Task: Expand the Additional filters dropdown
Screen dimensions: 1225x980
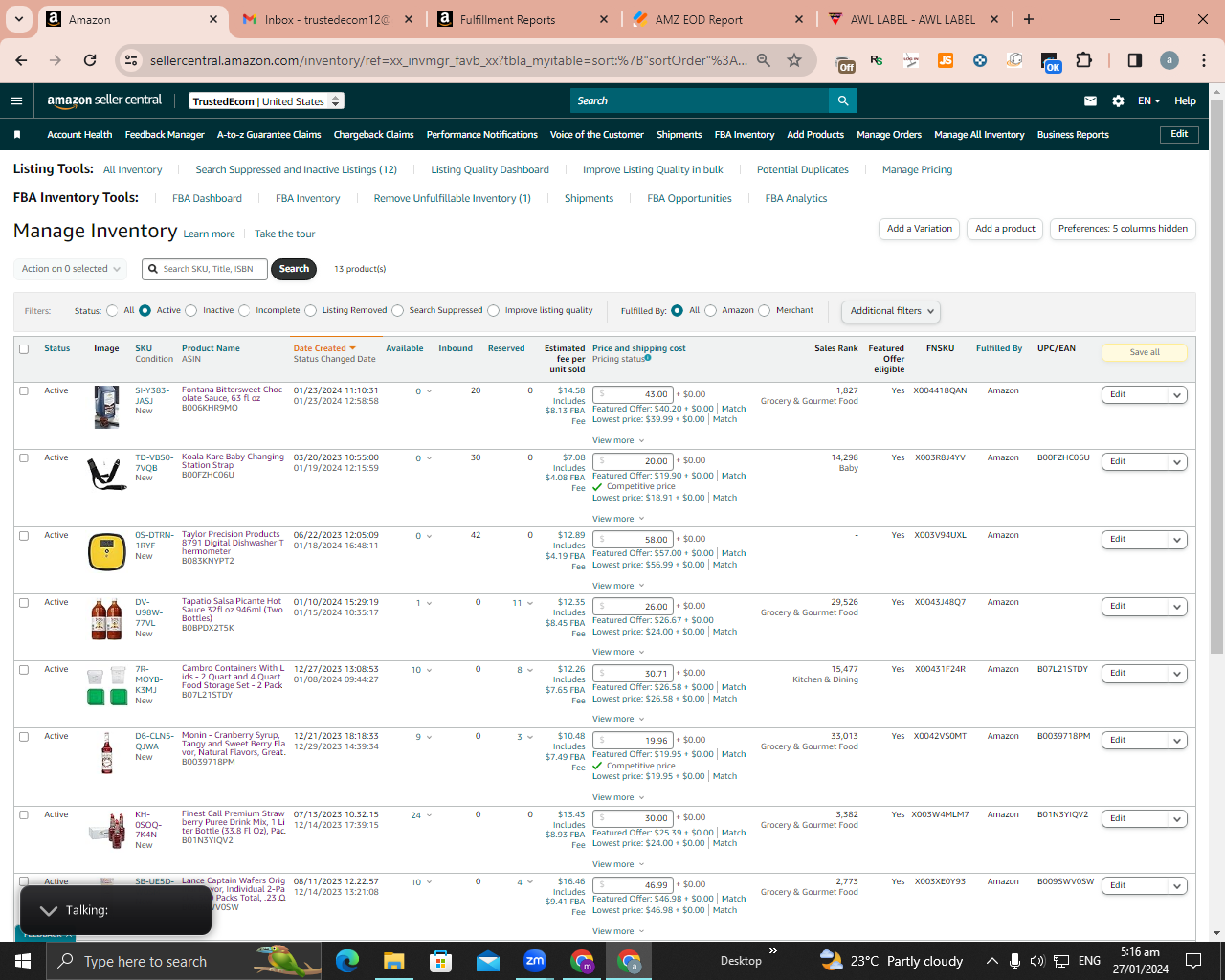Action: coord(891,311)
